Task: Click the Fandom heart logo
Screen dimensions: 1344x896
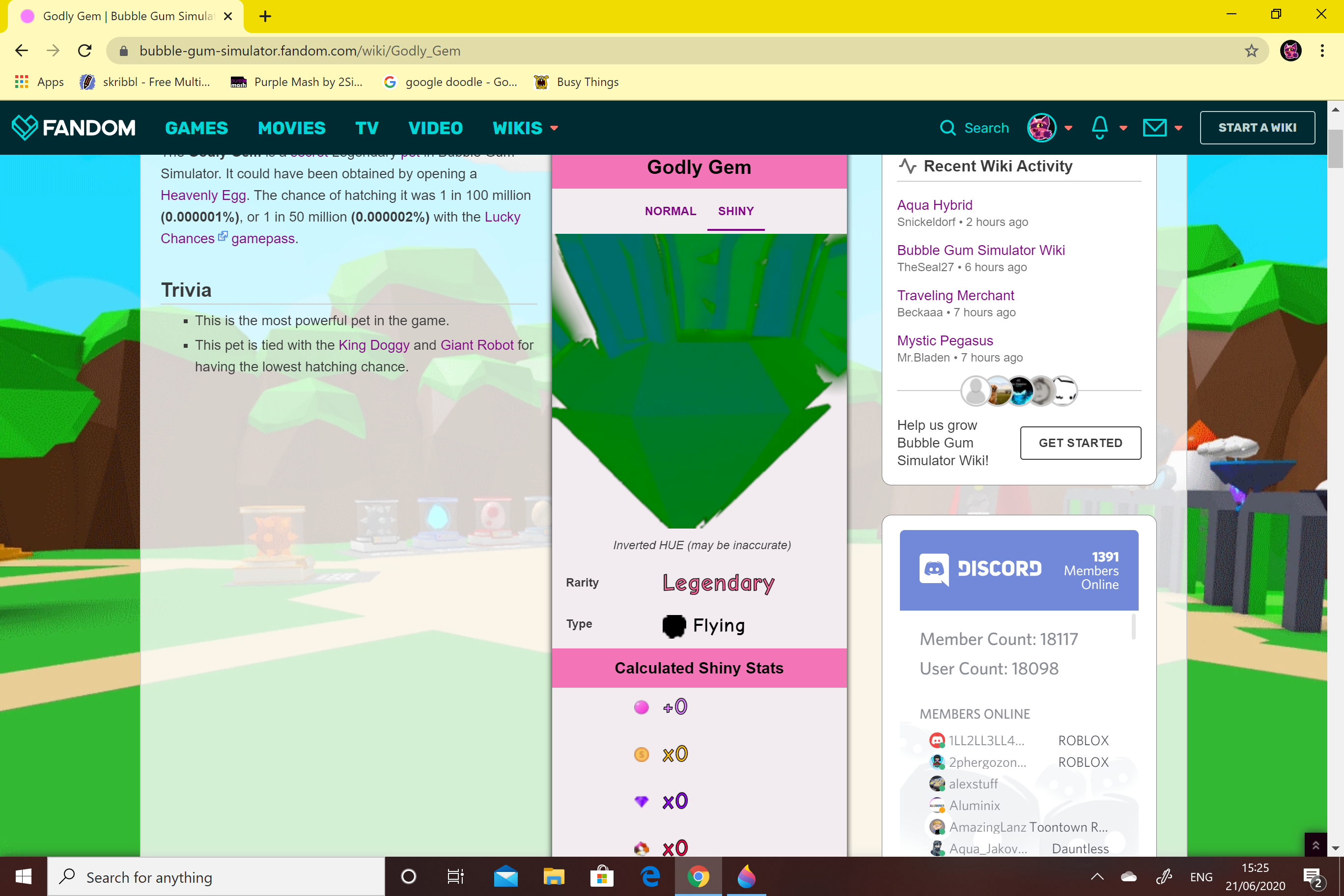Action: coord(25,127)
